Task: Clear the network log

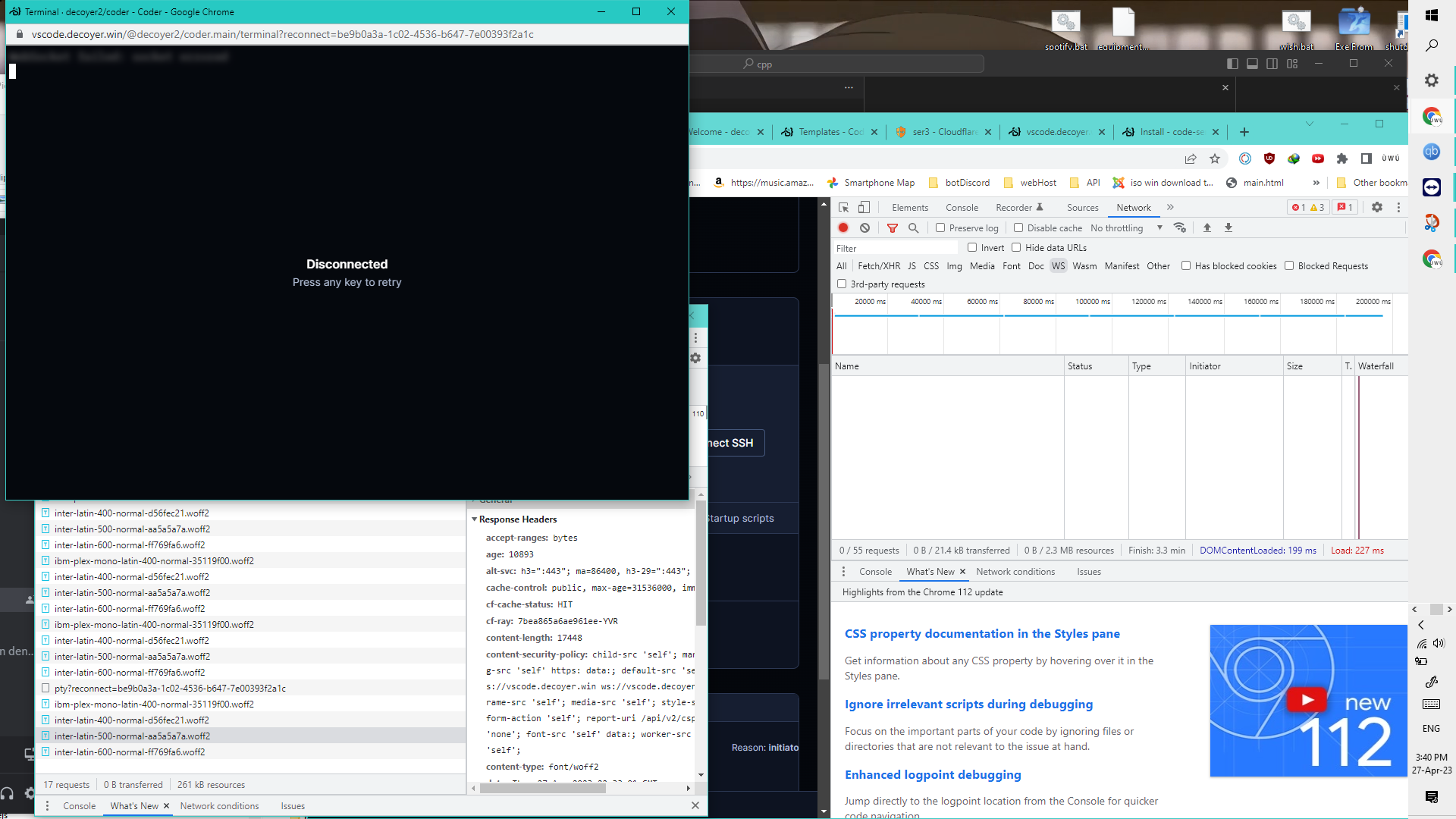Action: coord(864,227)
